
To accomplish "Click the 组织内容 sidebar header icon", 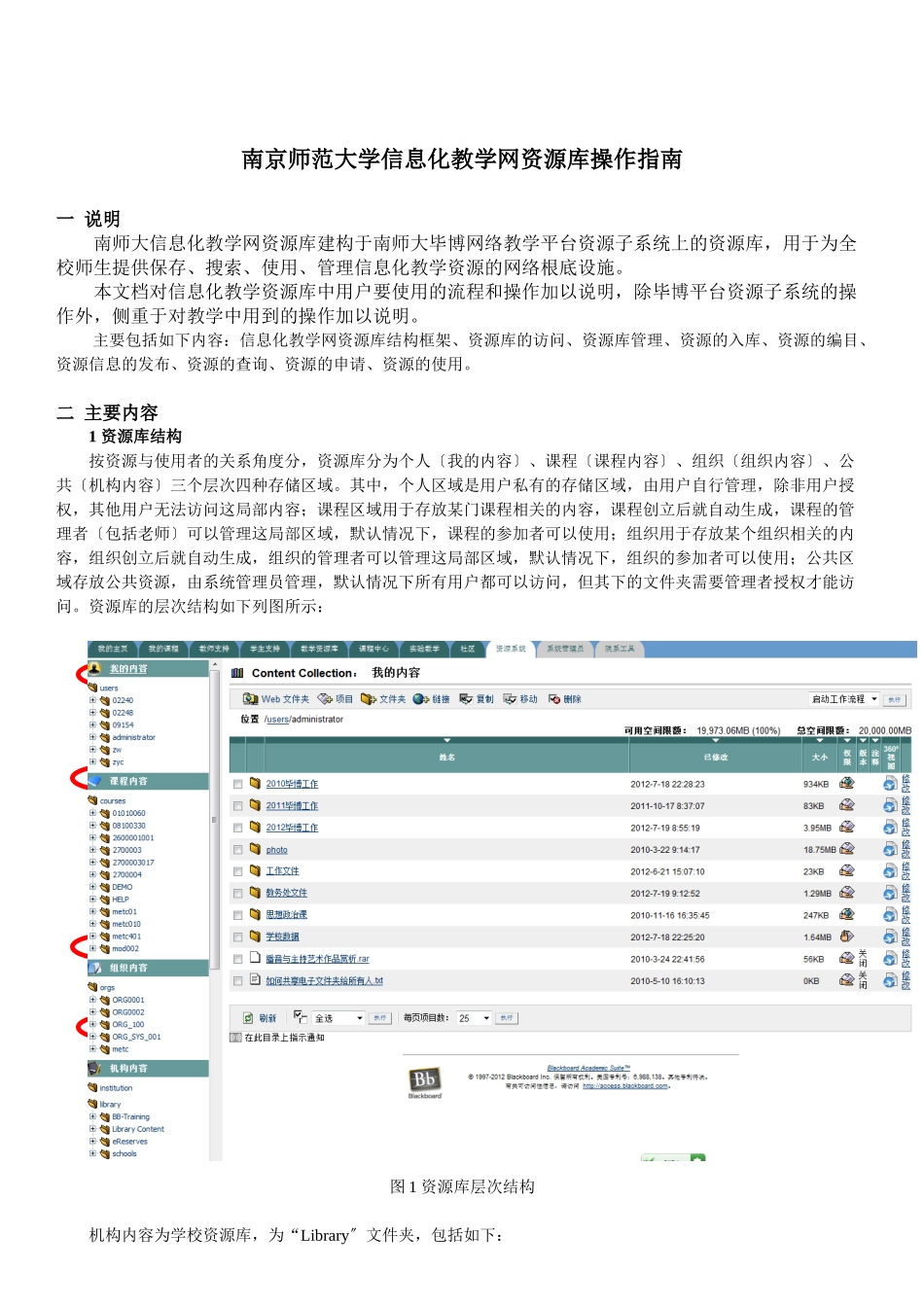I will click(x=95, y=968).
